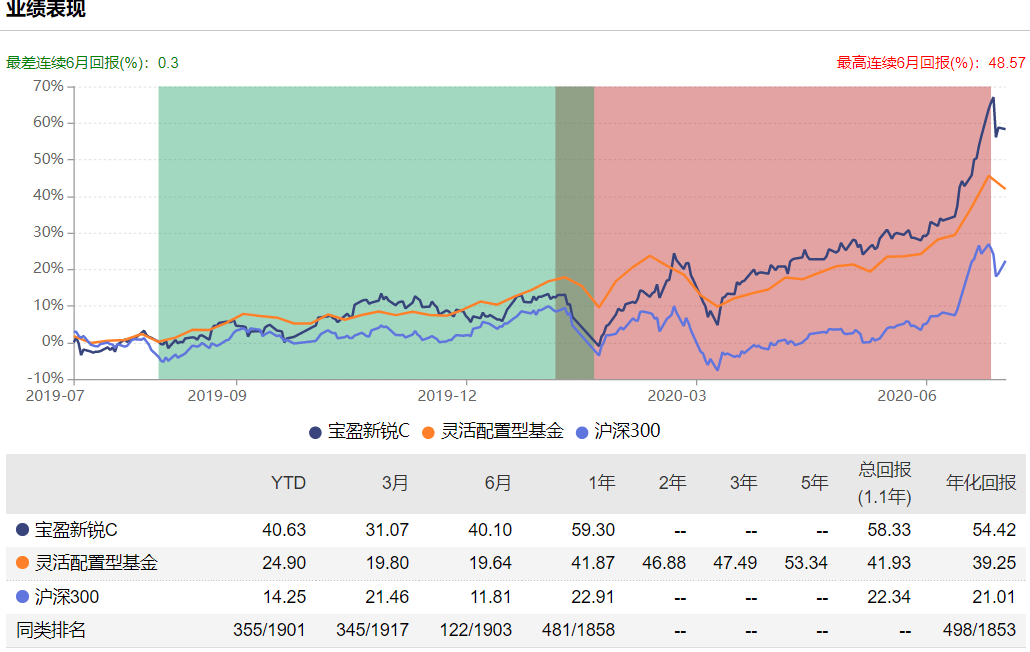
Task: Click the 41.87 one-year value
Action: pos(593,563)
